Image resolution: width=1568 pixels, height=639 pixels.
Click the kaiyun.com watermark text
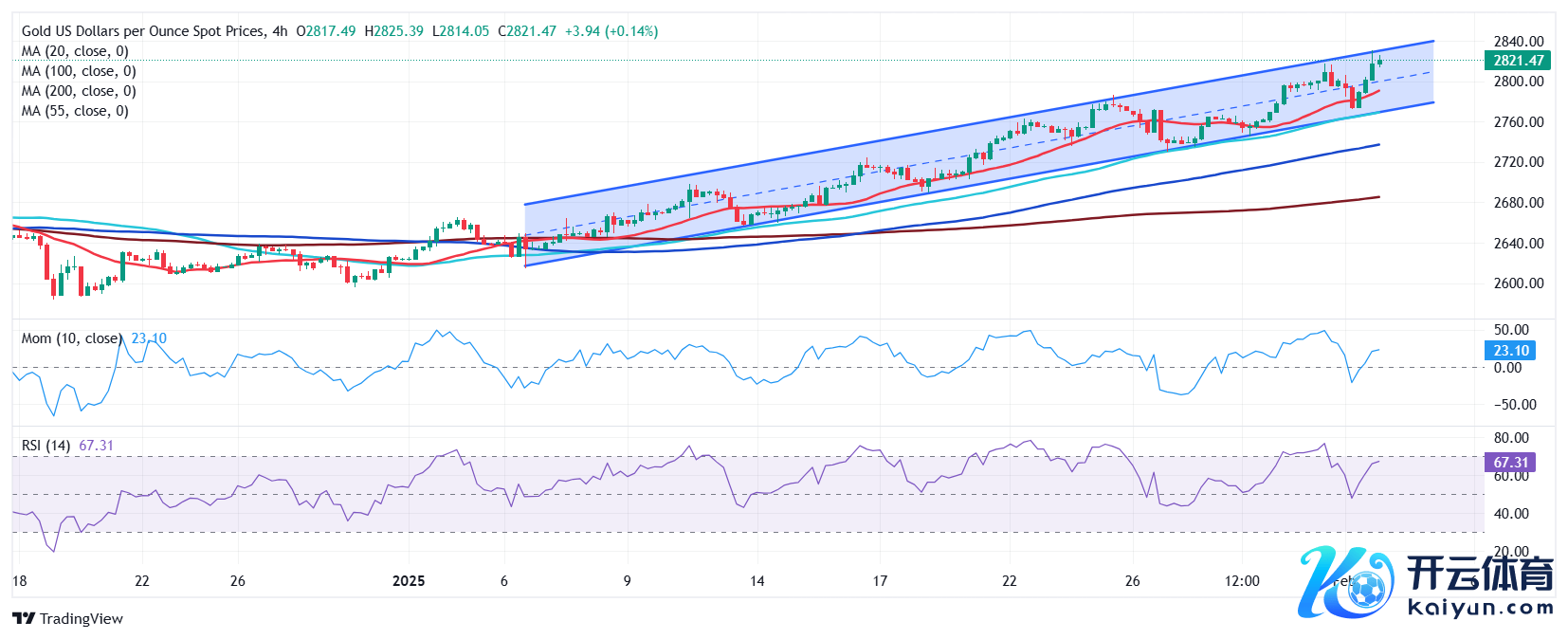(x=1481, y=608)
